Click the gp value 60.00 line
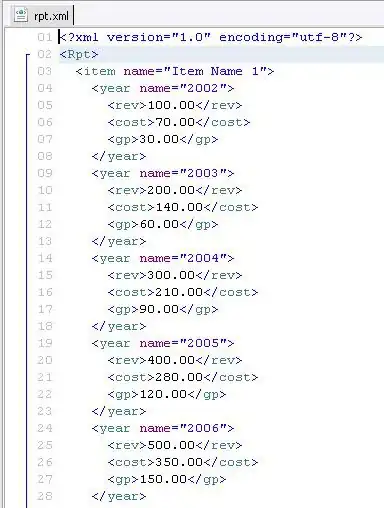Screen dimensions: 384x508 [x=163, y=224]
